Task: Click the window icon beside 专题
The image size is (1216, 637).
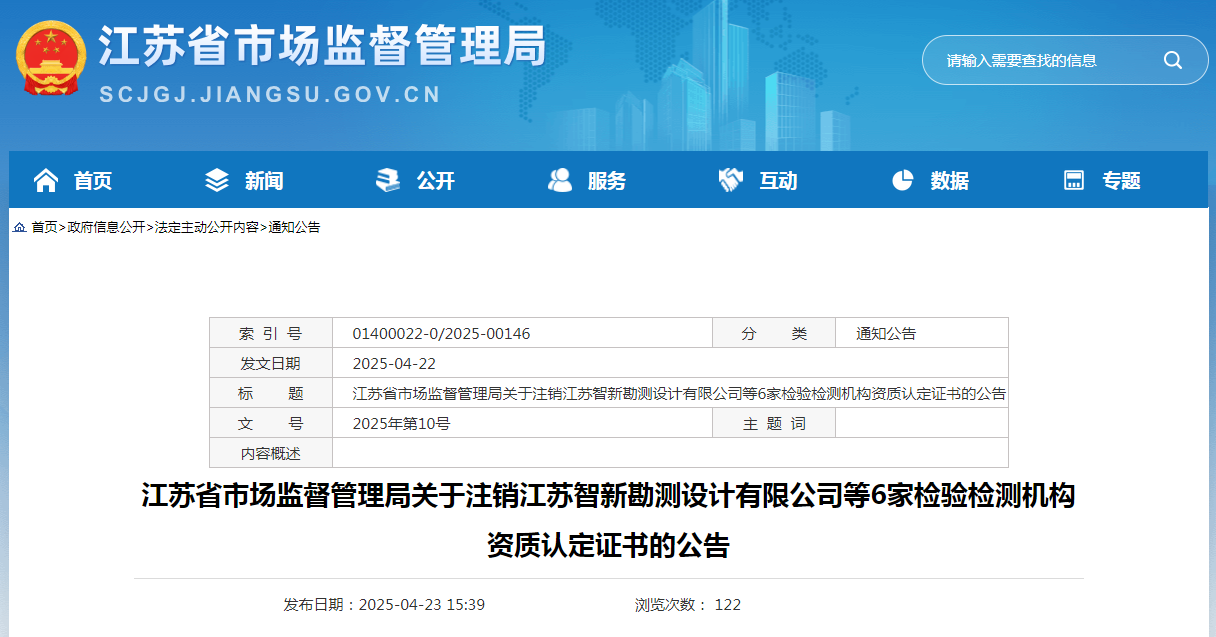Action: 1074,180
